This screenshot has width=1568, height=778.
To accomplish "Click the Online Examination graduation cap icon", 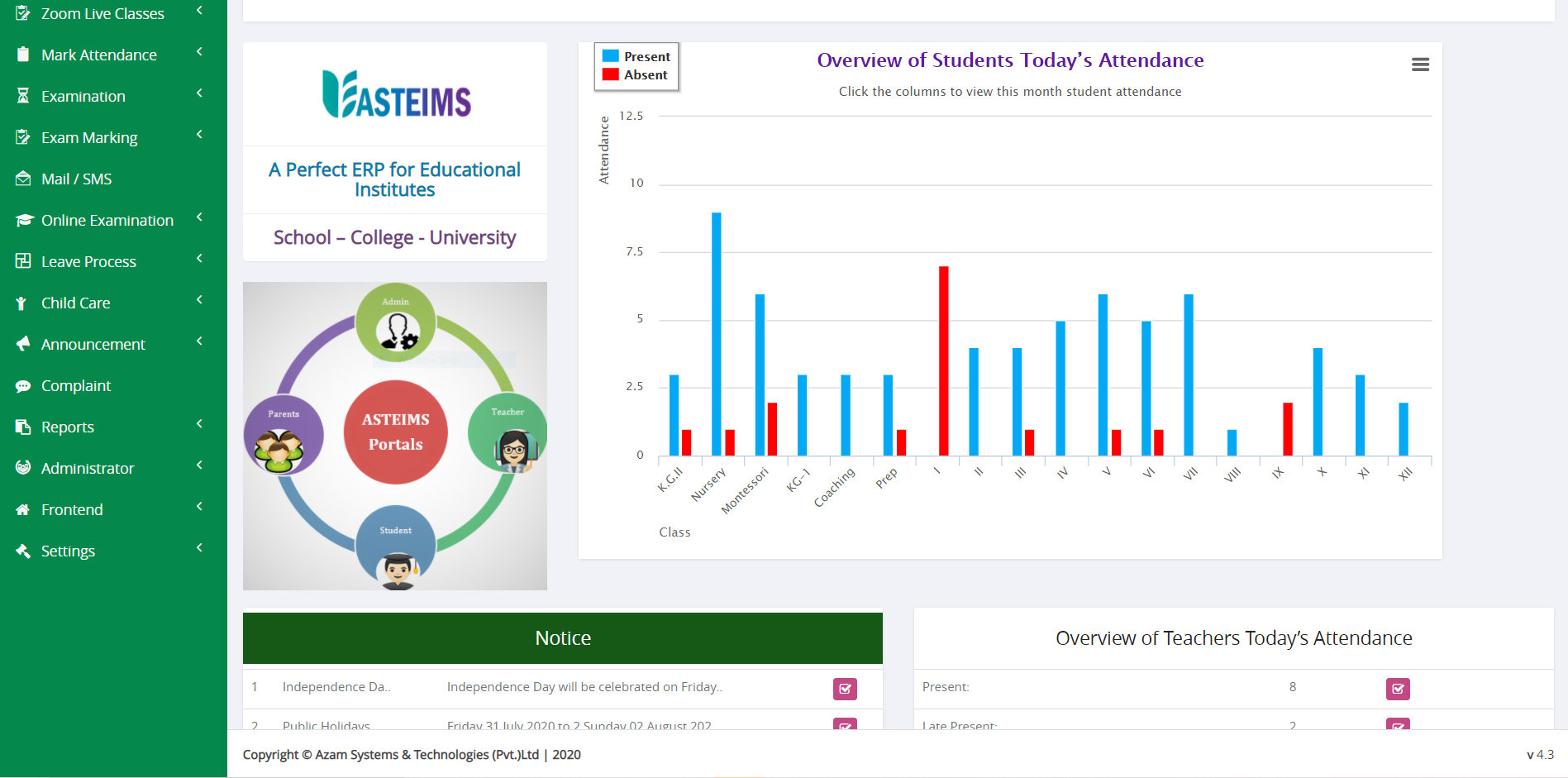I will (23, 220).
